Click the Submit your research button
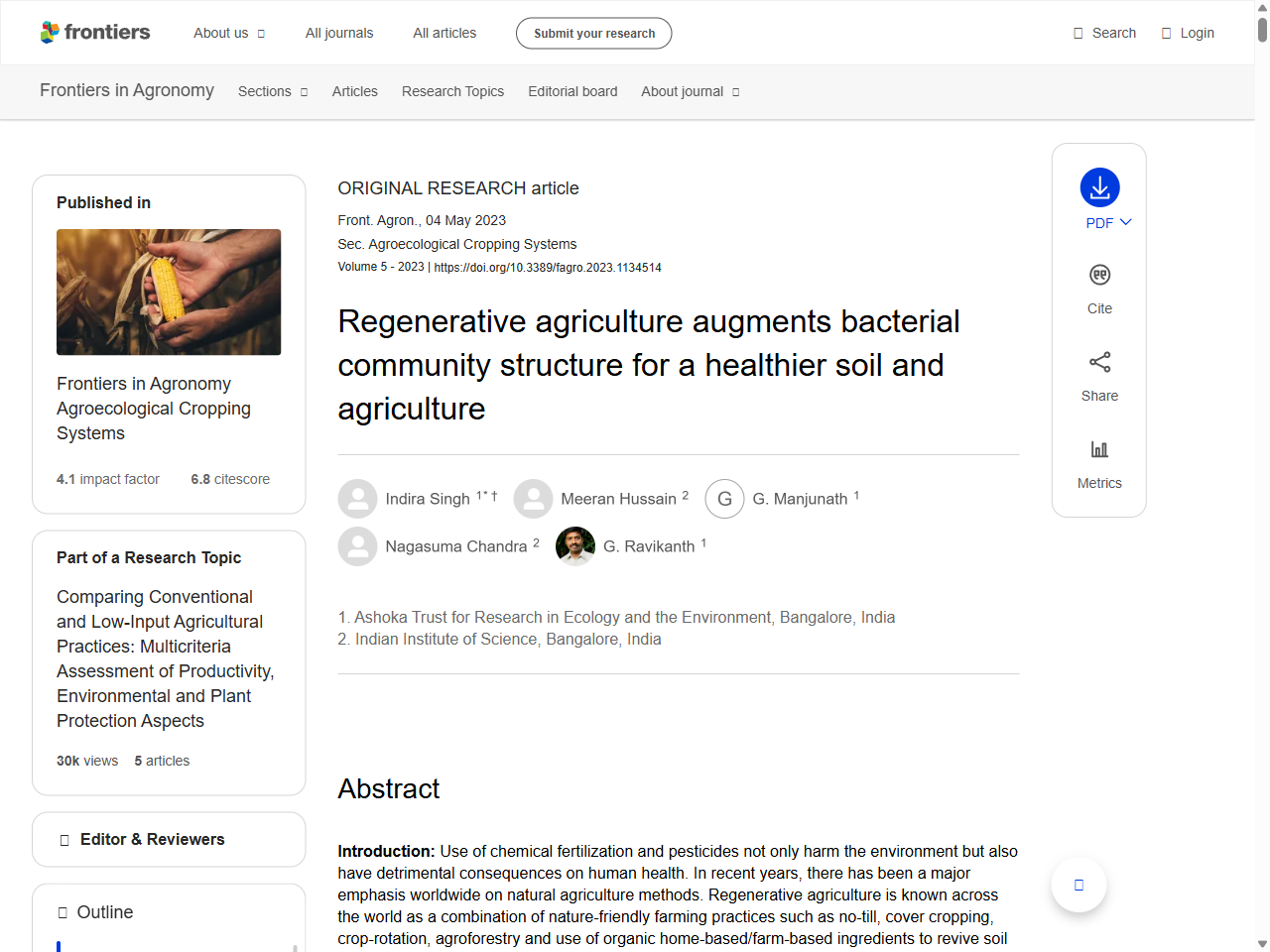The height and width of the screenshot is (952, 1270). [593, 33]
